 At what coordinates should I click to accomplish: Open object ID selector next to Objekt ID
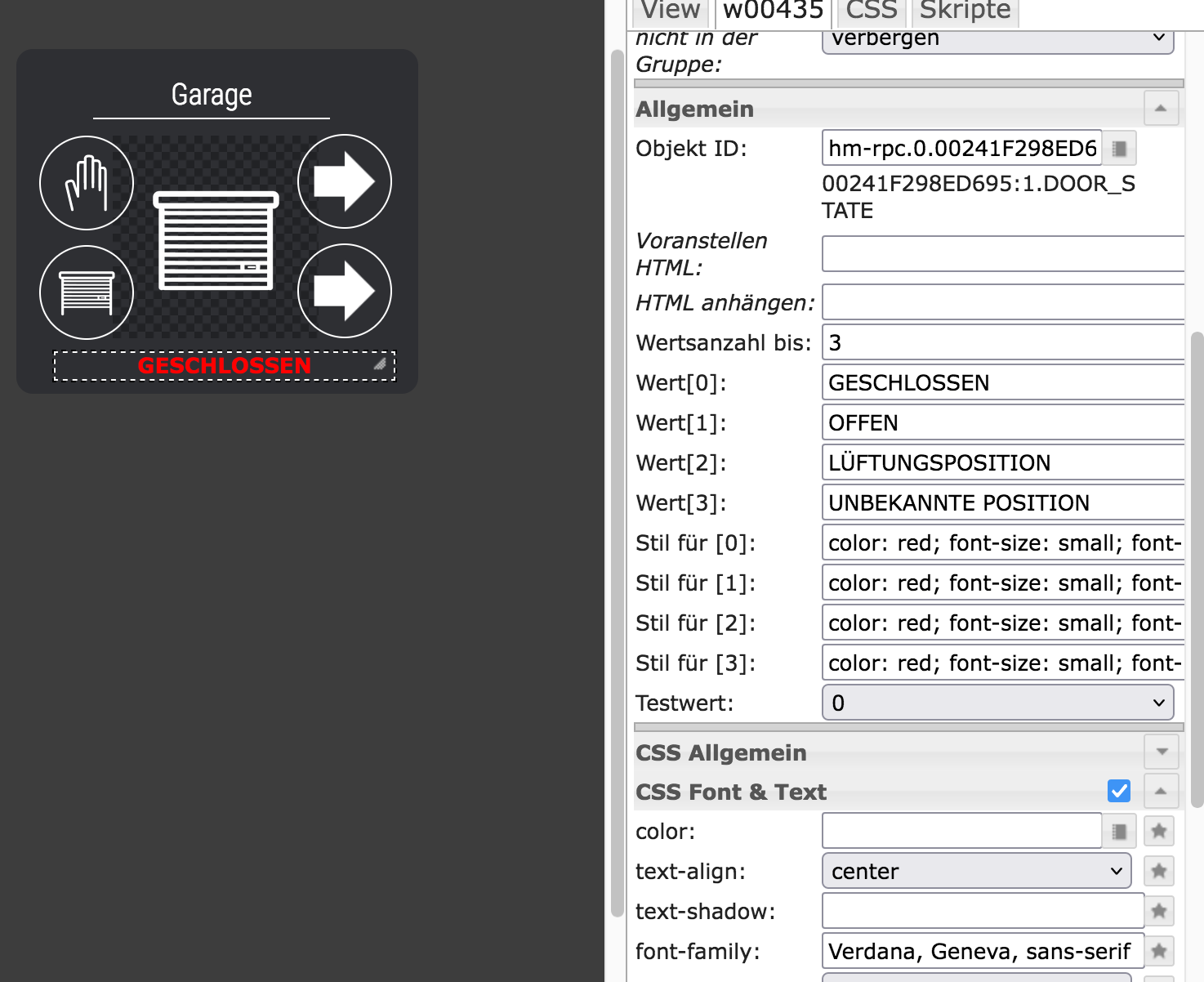click(1120, 149)
